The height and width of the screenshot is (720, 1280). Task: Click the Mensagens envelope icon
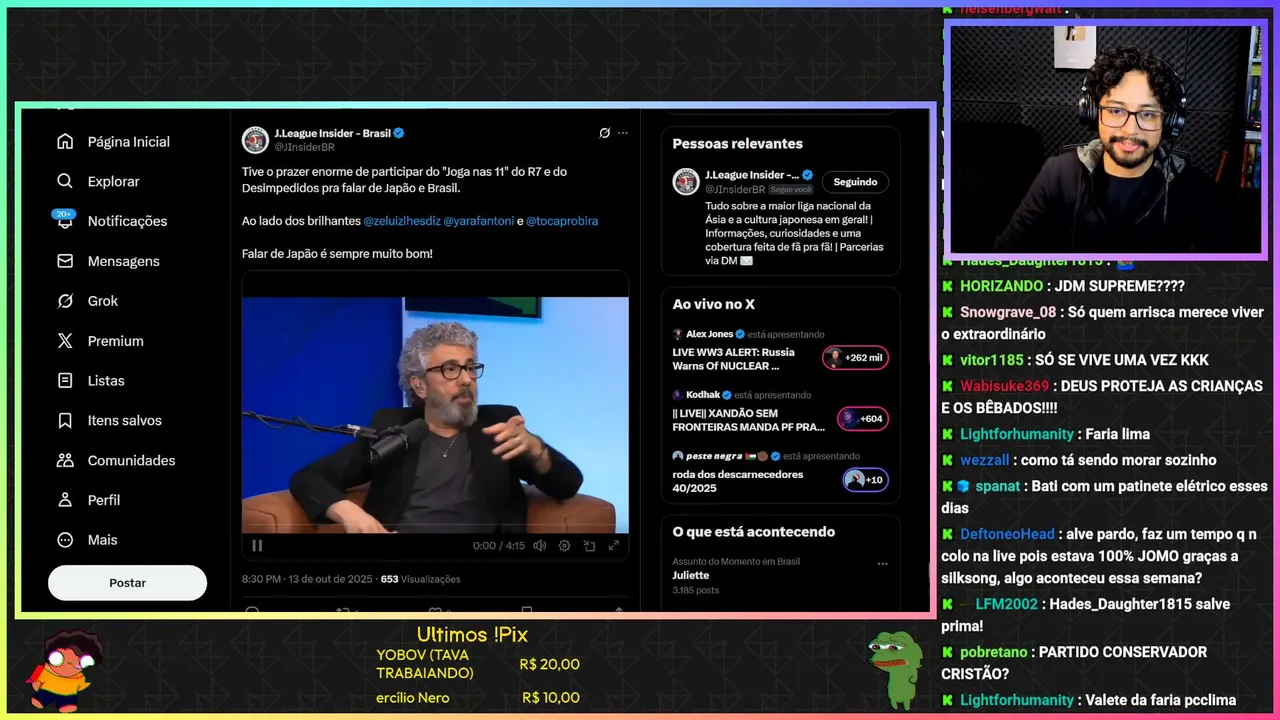[x=65, y=261]
